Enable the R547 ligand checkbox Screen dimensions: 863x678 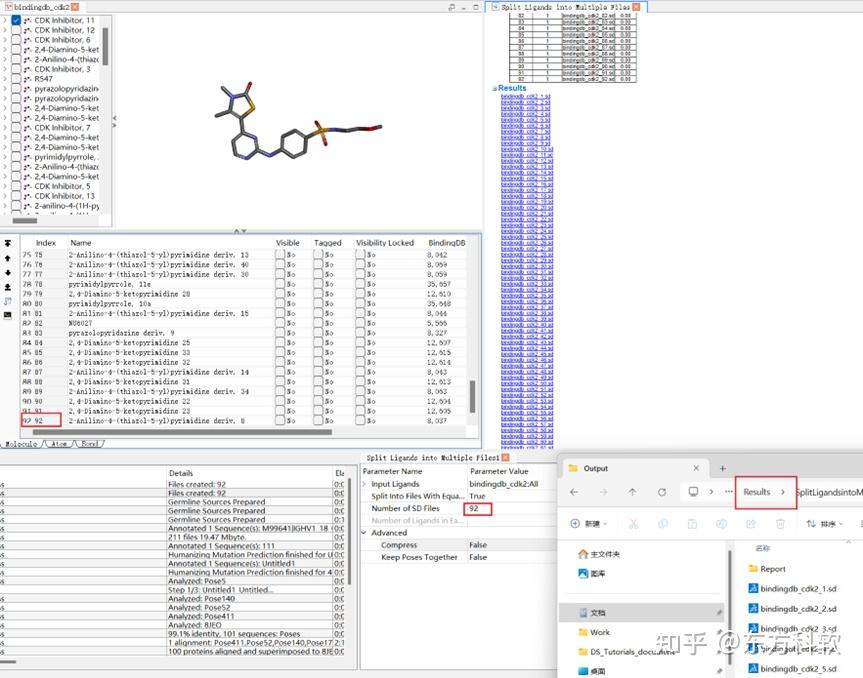point(16,78)
